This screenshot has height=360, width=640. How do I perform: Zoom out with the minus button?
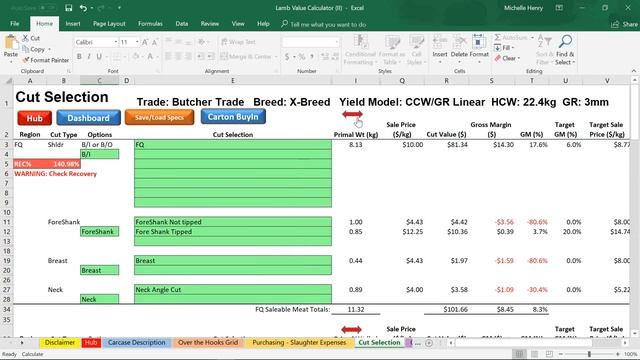tap(561, 354)
